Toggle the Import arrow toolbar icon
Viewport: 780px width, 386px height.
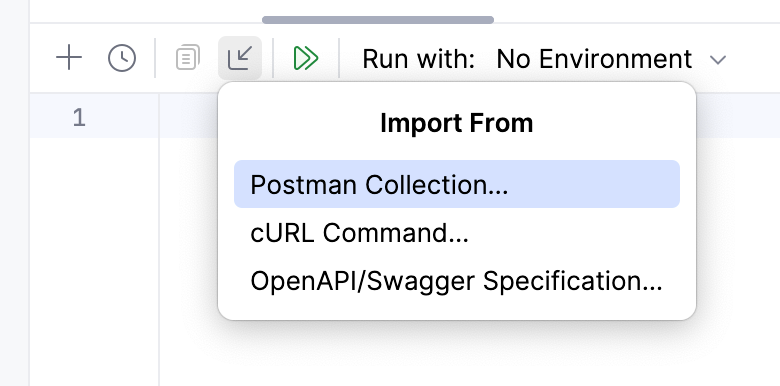point(240,58)
